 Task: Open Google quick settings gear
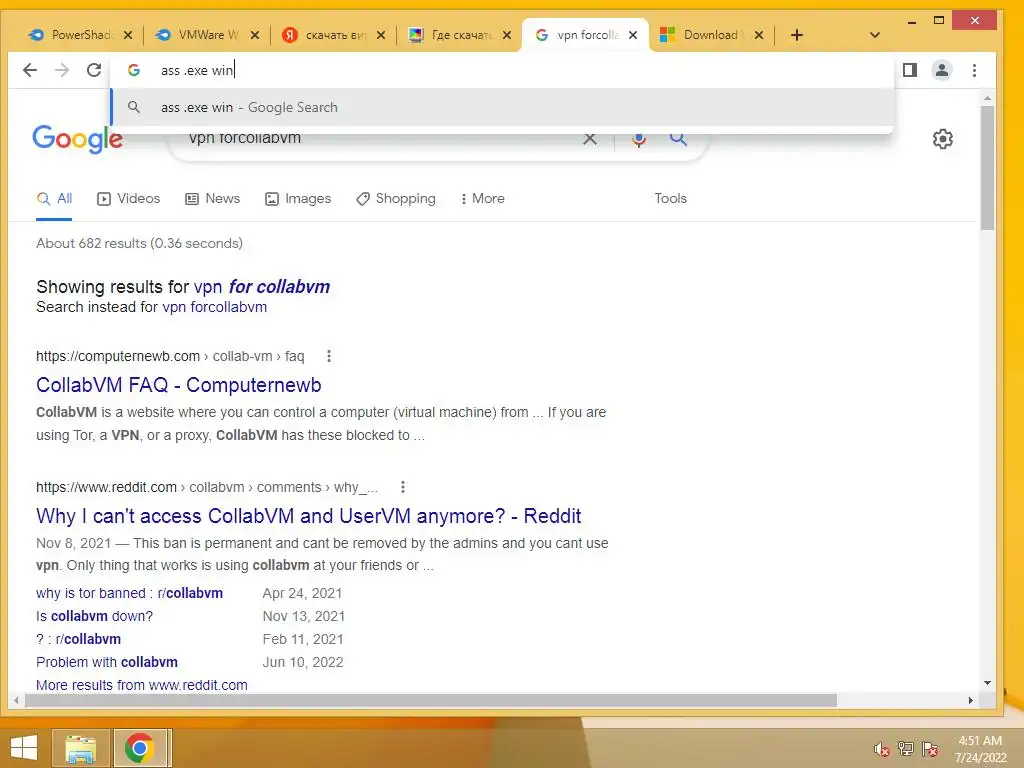coord(942,138)
